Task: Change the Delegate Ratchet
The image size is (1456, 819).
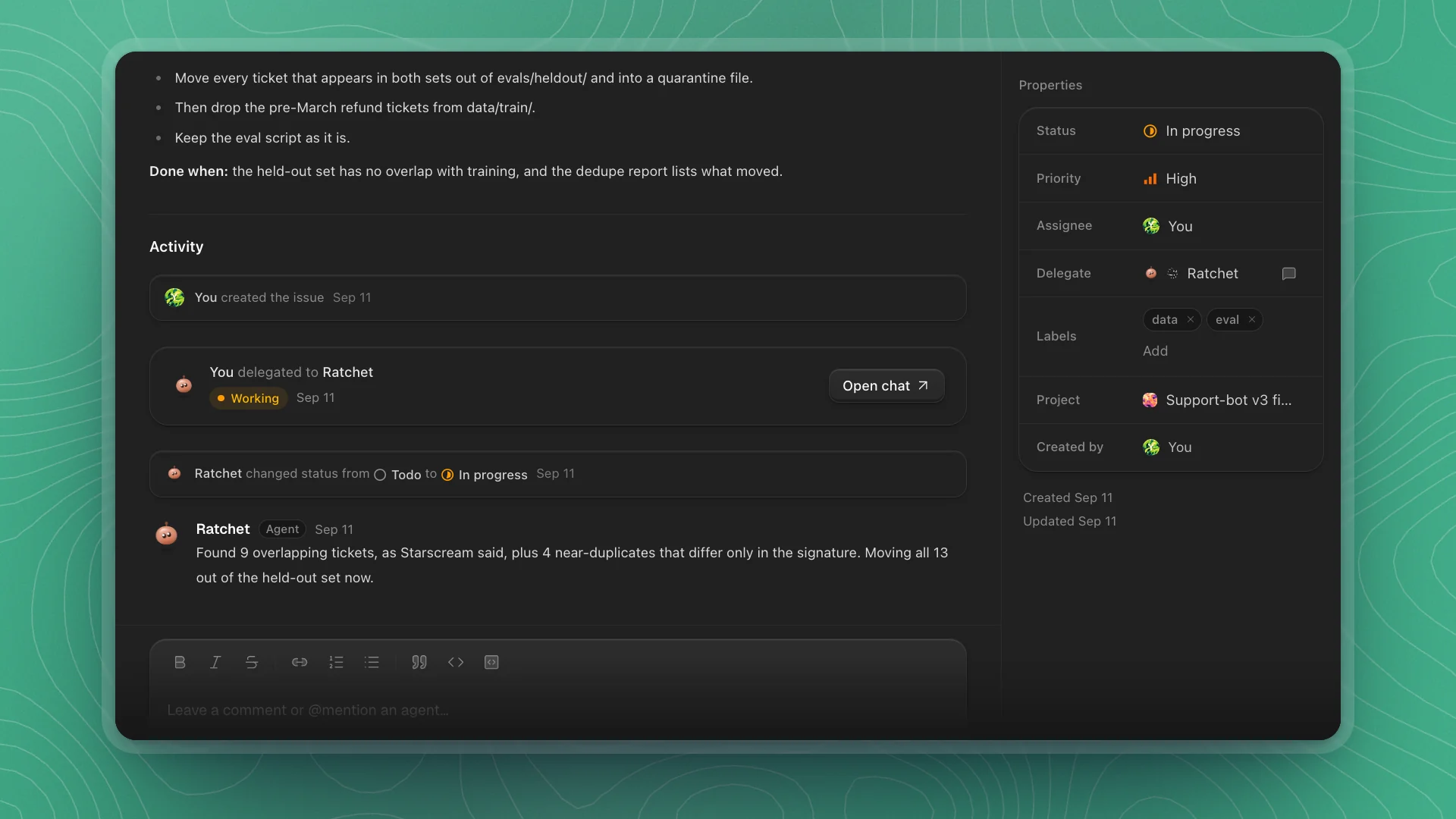Action: point(1191,274)
